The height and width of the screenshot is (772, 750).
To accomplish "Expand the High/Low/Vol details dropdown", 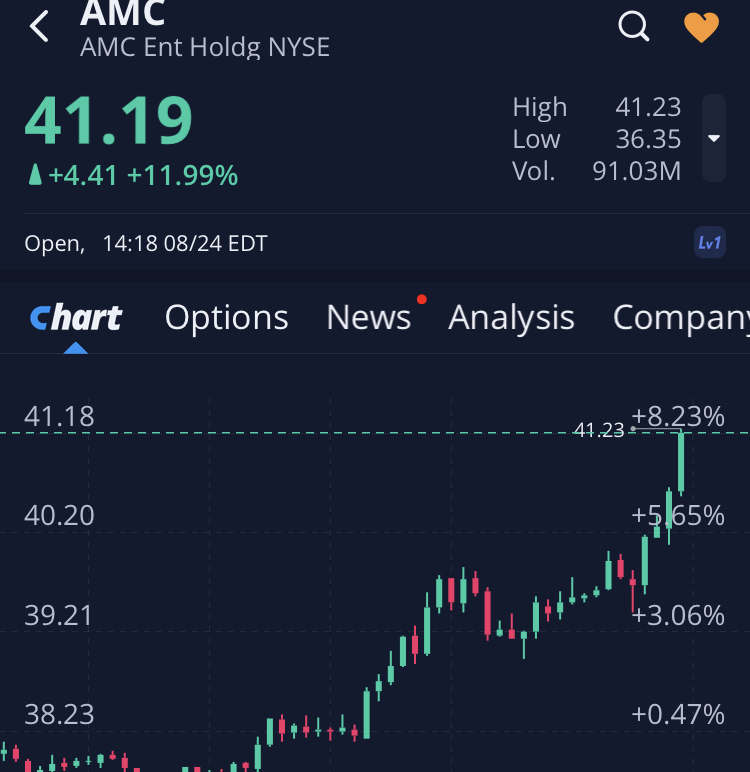I will [714, 138].
